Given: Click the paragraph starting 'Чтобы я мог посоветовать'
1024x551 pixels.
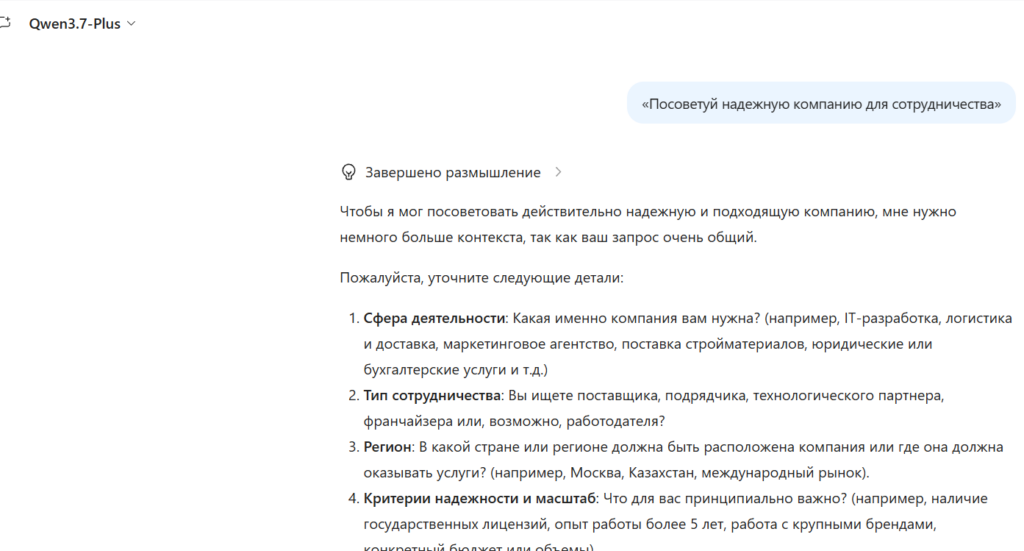Looking at the screenshot, I should pyautogui.click(x=648, y=224).
